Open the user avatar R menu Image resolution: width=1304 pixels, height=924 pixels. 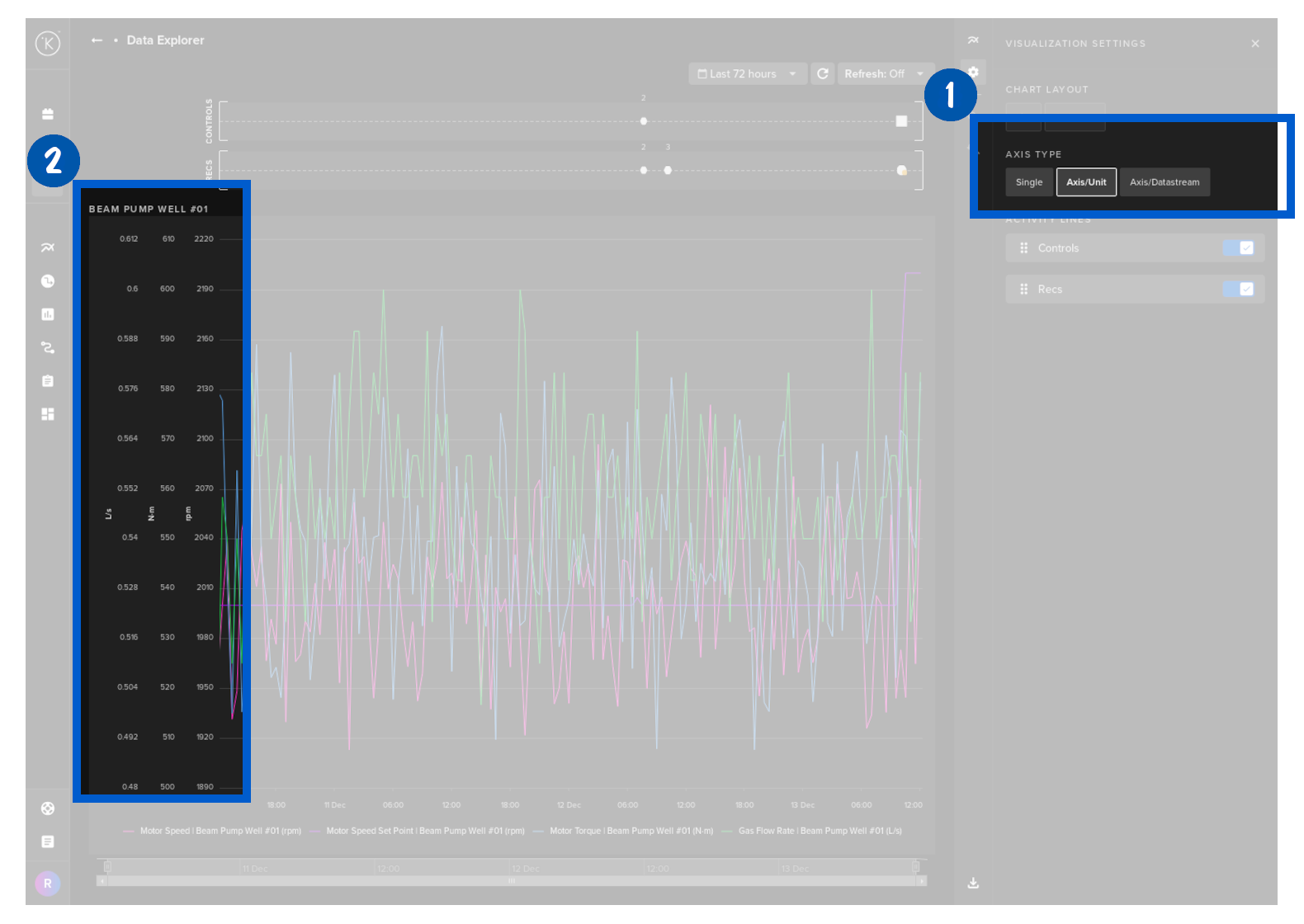48,884
